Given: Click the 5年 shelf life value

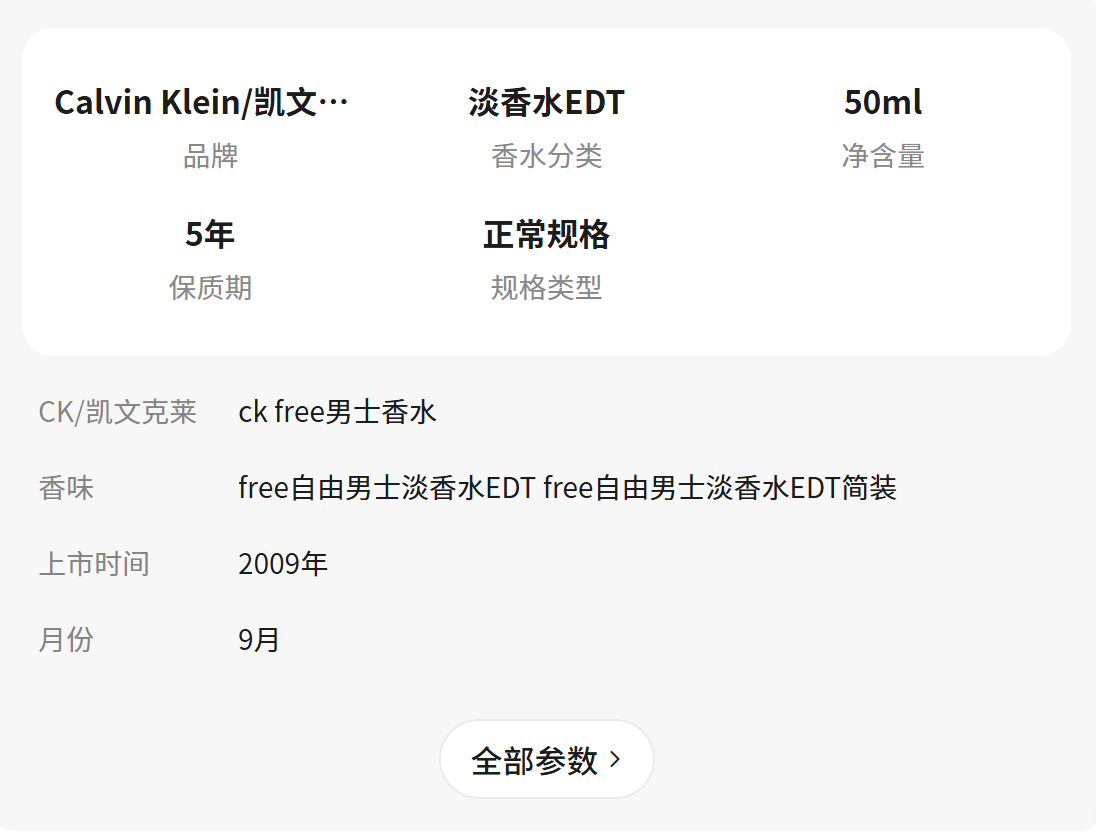Looking at the screenshot, I should pos(210,234).
